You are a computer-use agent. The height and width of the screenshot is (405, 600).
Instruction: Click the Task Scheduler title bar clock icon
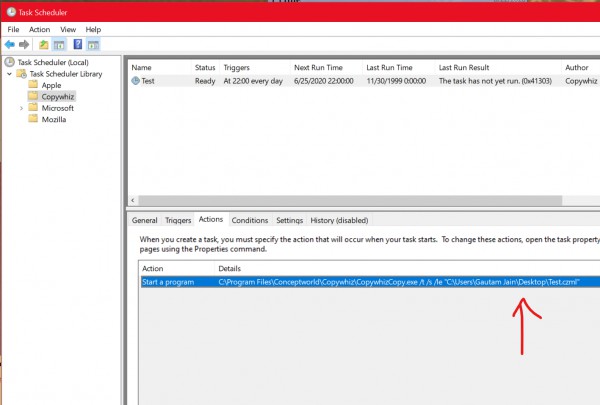click(x=11, y=12)
